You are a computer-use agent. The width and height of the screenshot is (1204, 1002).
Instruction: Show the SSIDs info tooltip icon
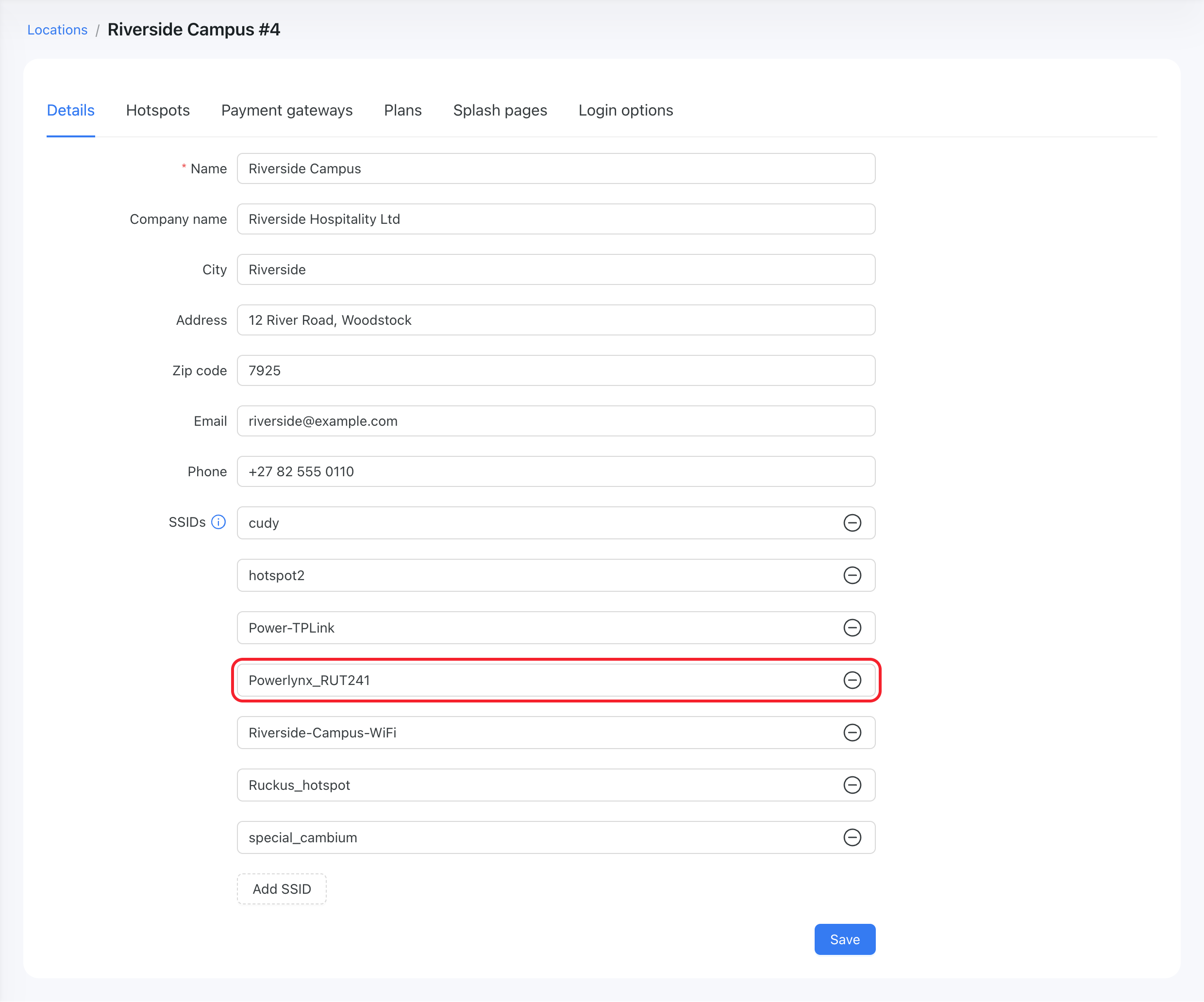point(218,522)
